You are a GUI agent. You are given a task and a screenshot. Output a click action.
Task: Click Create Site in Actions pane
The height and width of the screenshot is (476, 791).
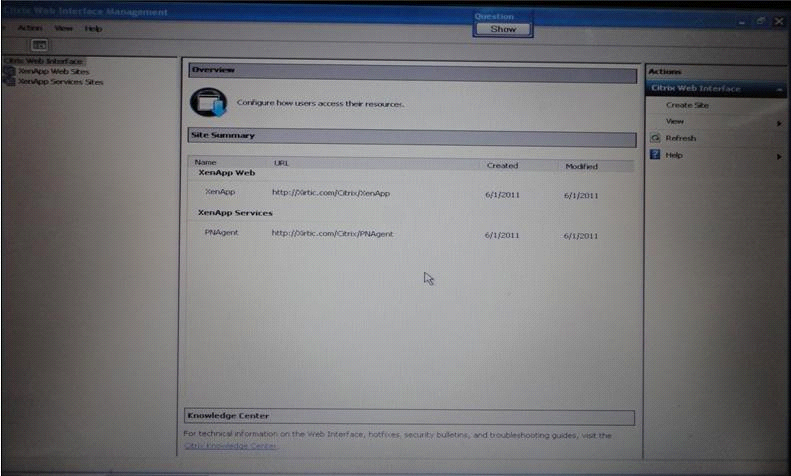pos(687,105)
